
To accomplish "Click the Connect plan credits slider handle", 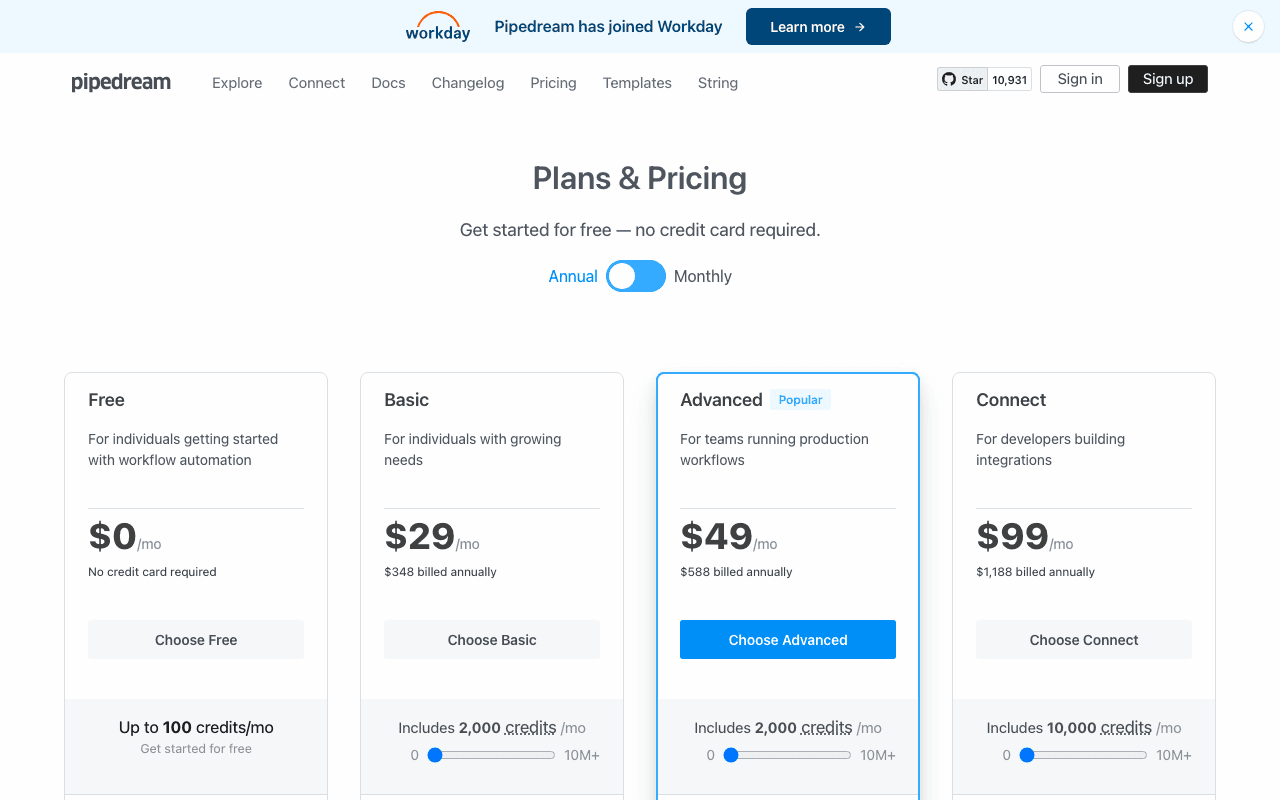I will pos(1027,755).
